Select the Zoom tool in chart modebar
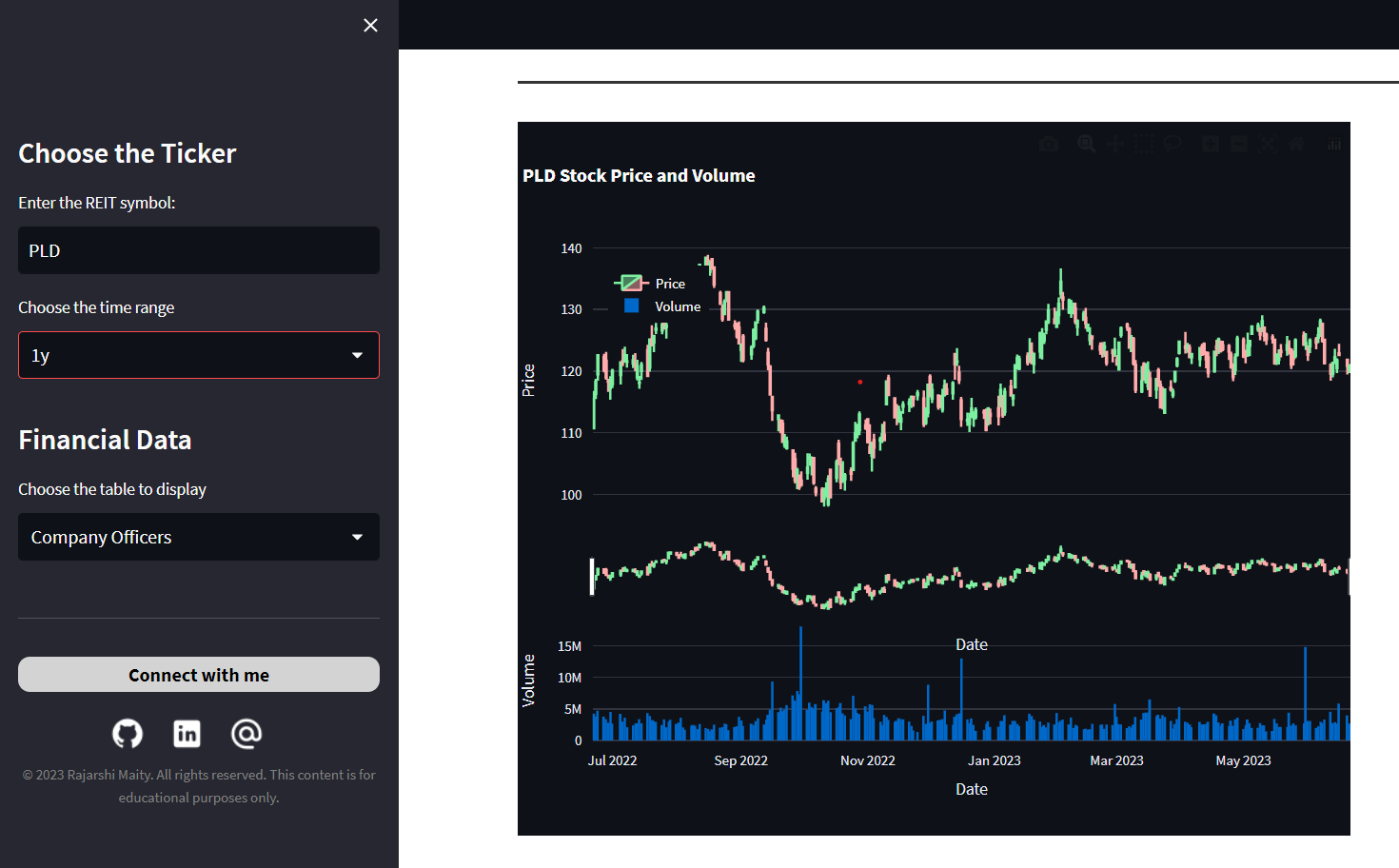1399x868 pixels. (1087, 144)
